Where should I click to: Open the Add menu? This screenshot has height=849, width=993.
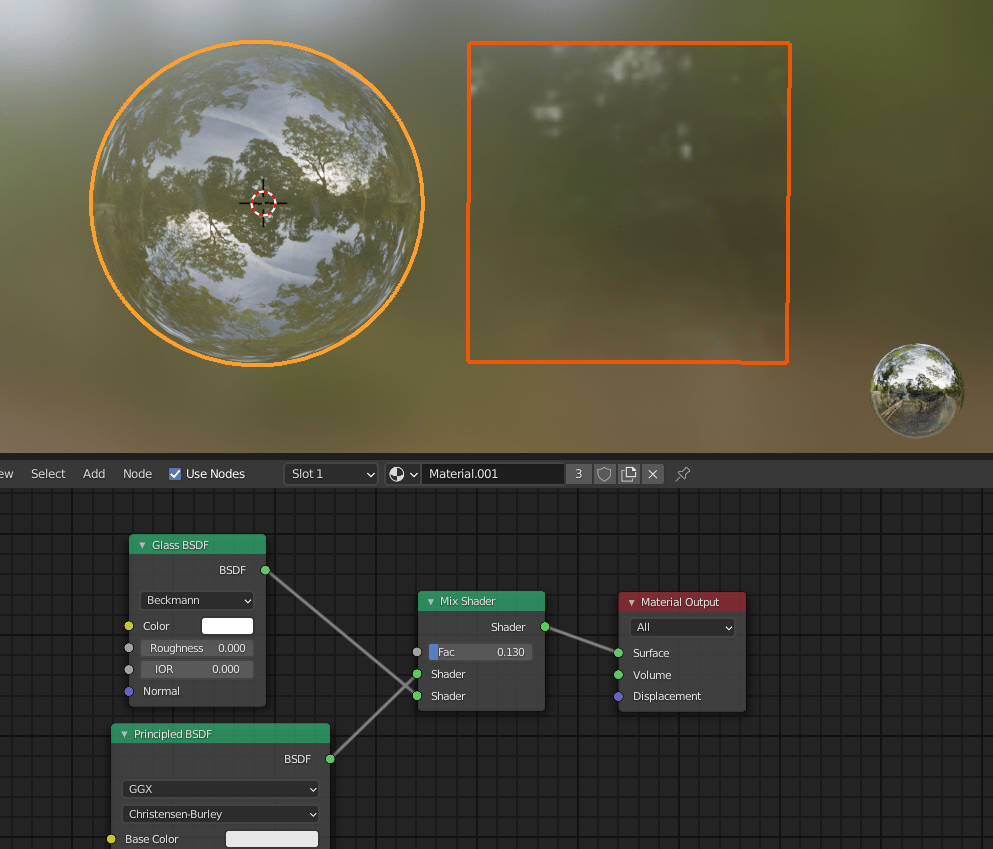pos(93,474)
